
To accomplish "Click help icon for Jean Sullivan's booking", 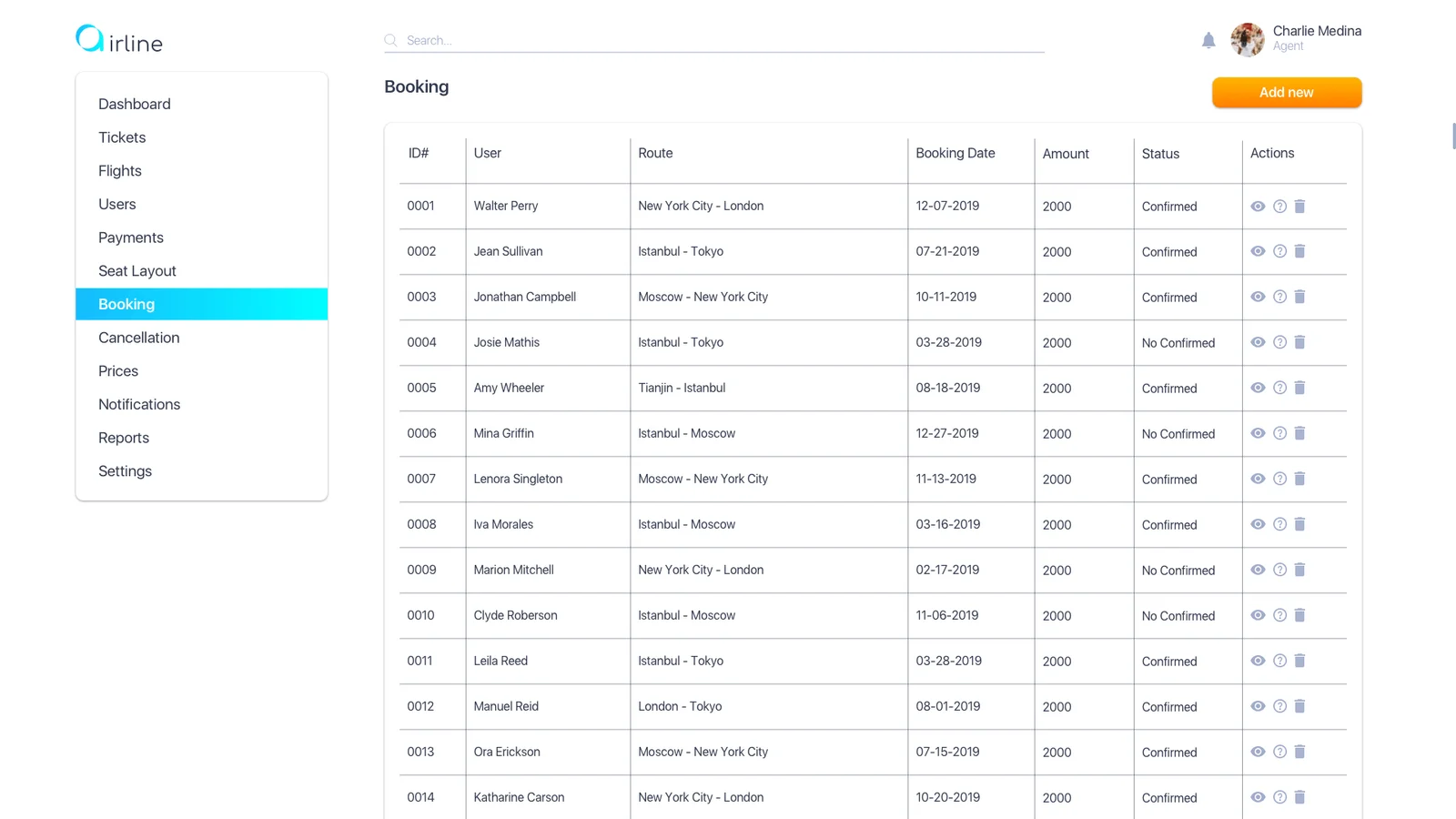I will 1279,252.
